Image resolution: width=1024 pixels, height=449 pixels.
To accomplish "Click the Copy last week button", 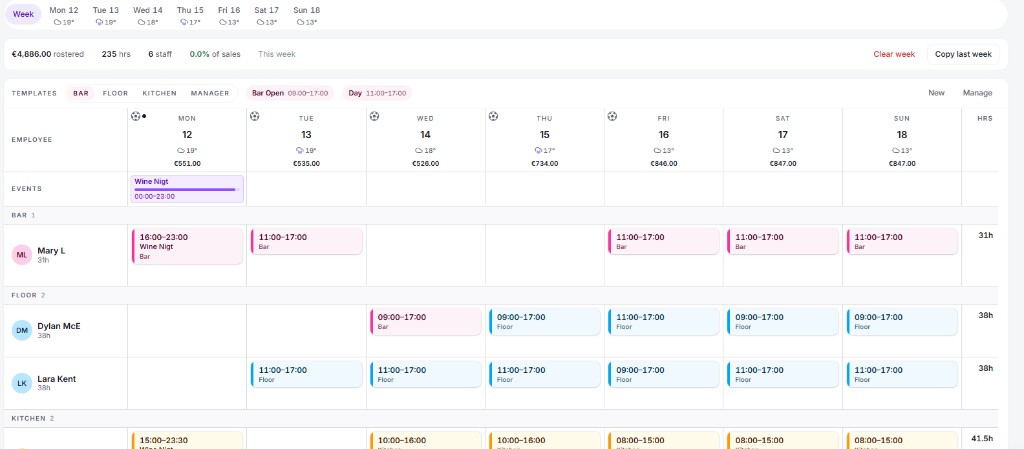I will pyautogui.click(x=963, y=54).
